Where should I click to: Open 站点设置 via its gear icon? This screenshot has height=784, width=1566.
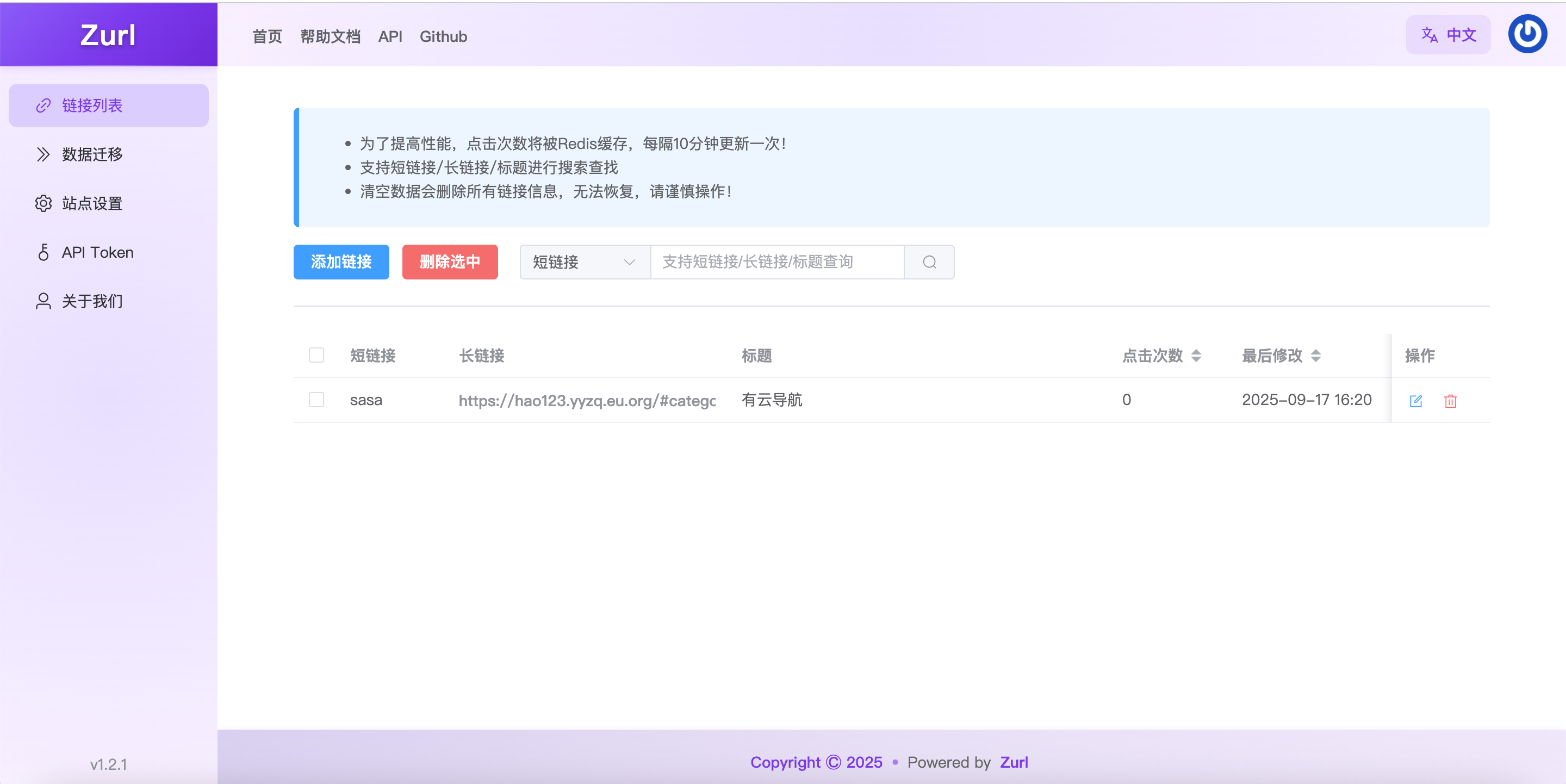tap(43, 203)
